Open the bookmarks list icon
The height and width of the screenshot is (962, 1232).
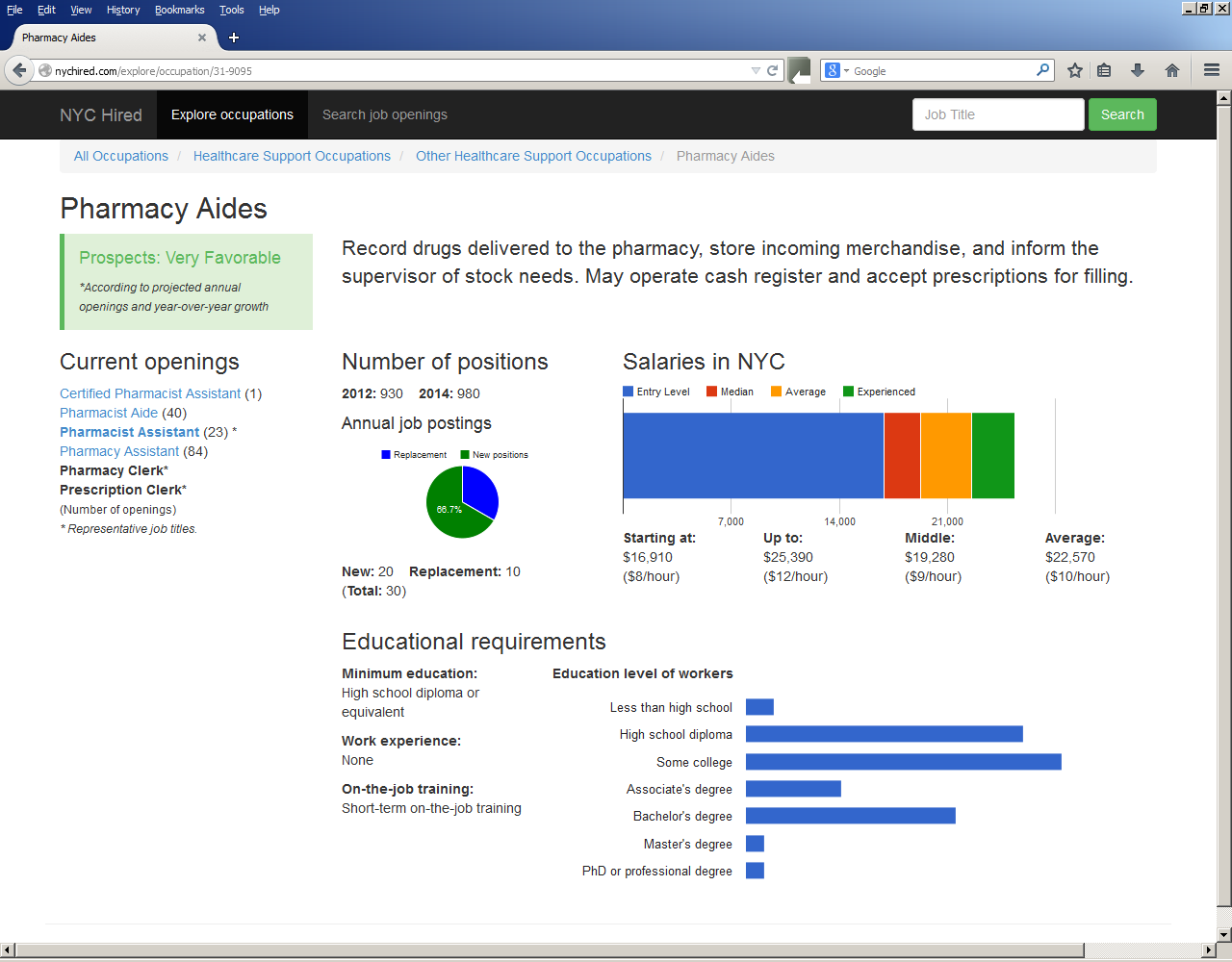1104,70
